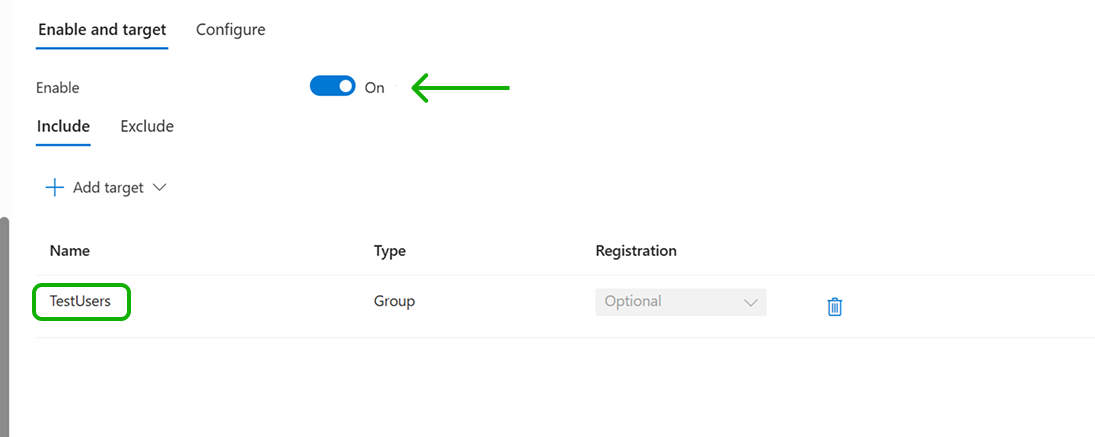1095x437 pixels.
Task: Click the Group type cell of TestUsers
Action: pos(394,301)
